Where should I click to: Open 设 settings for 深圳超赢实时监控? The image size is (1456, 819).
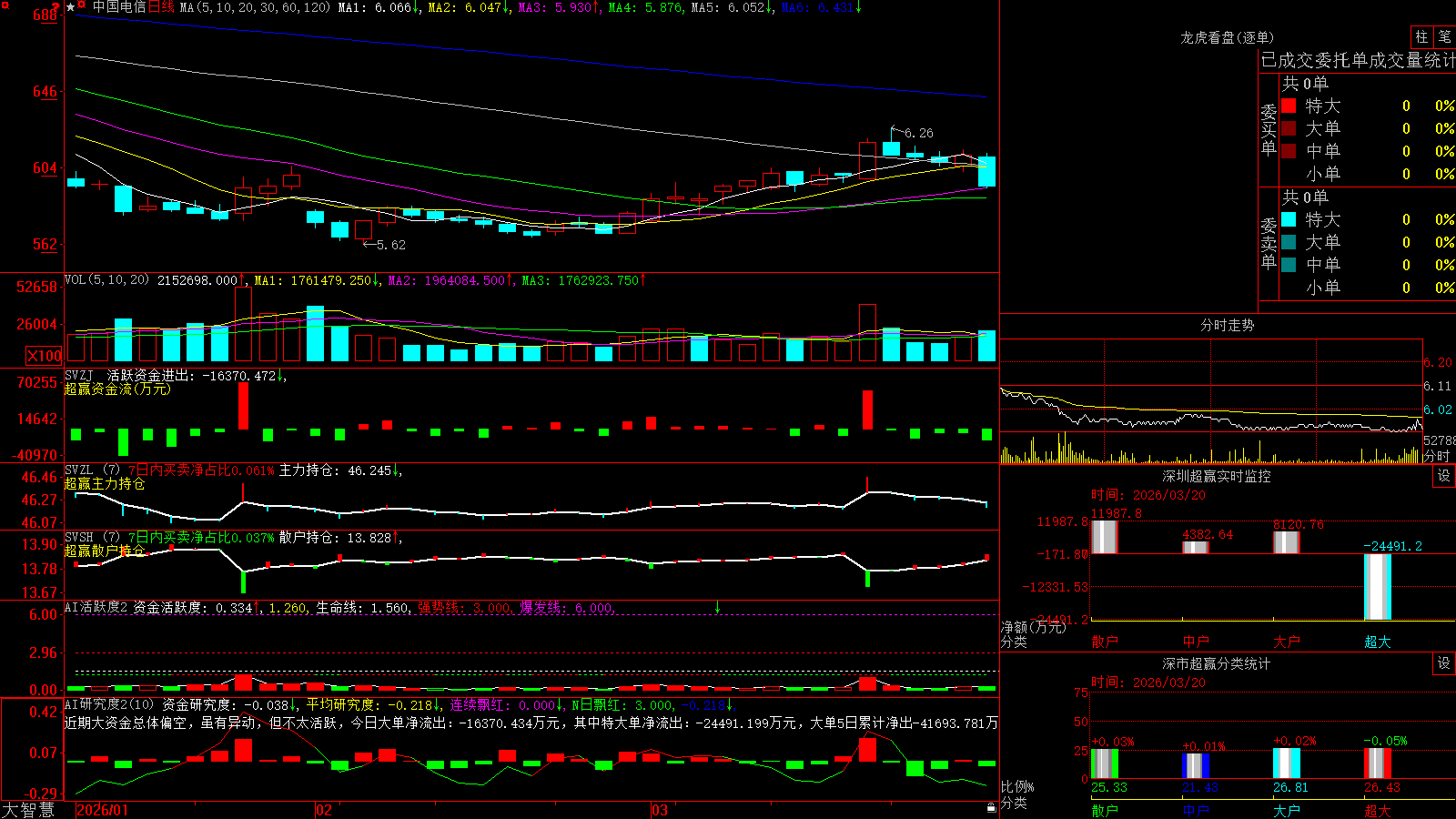pyautogui.click(x=1444, y=476)
